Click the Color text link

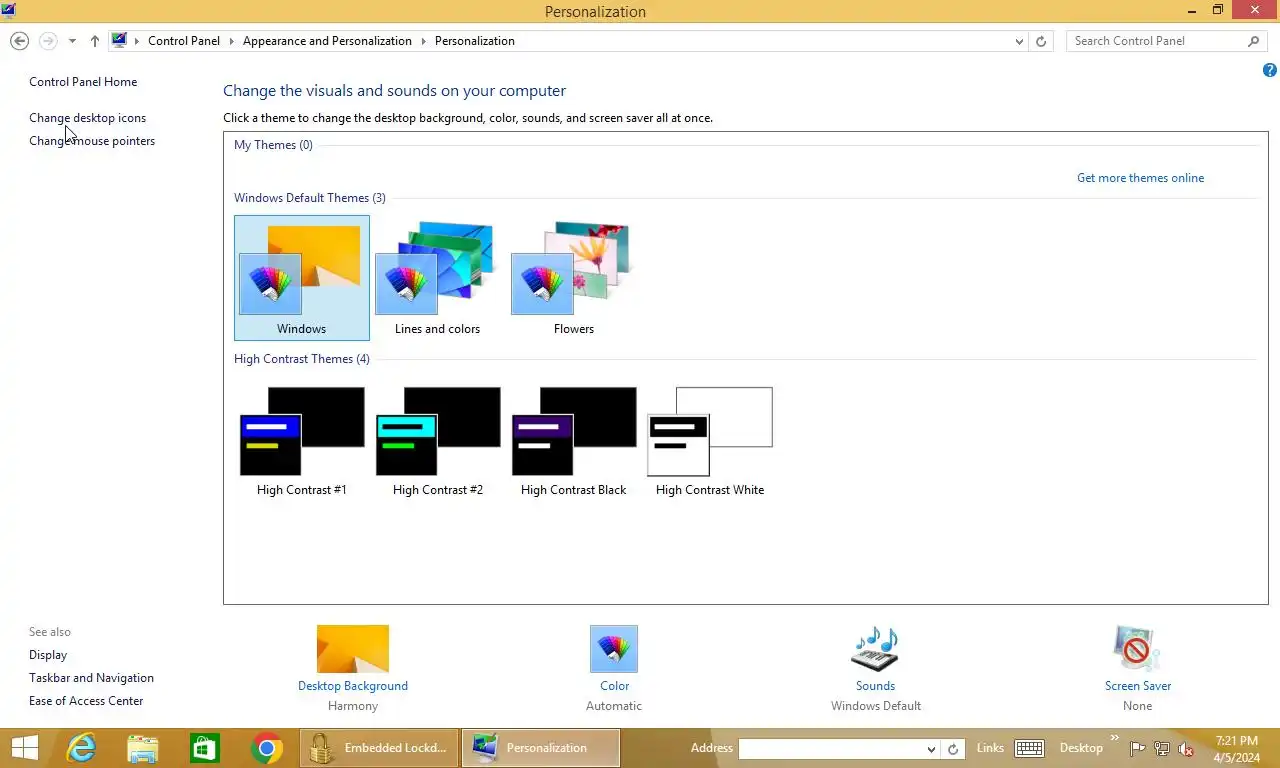click(614, 686)
